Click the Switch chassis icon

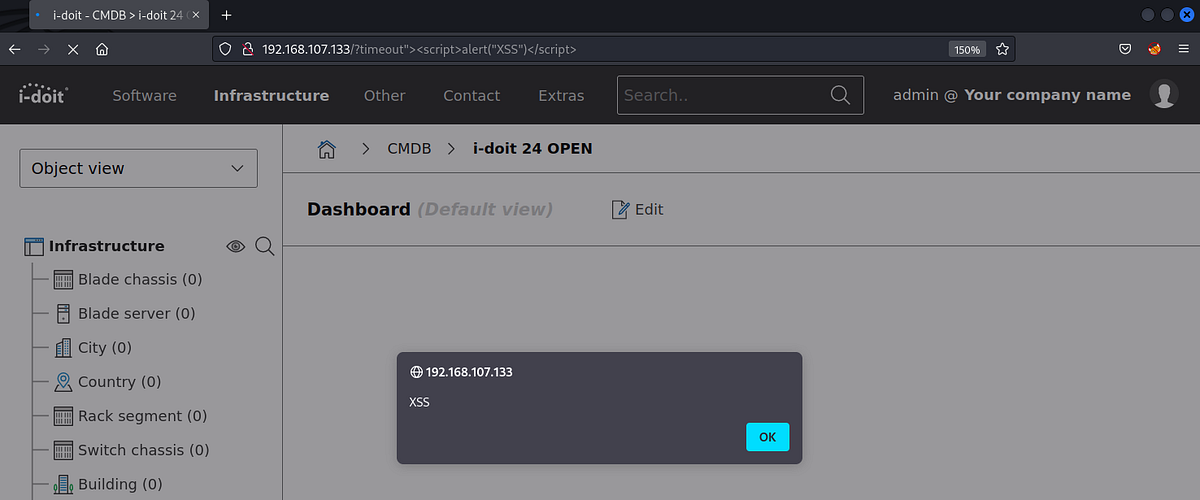tap(63, 450)
